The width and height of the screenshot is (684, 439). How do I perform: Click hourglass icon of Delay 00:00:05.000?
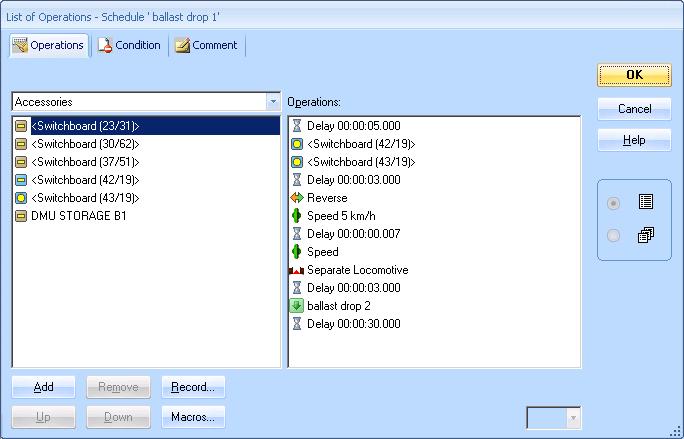(x=297, y=126)
